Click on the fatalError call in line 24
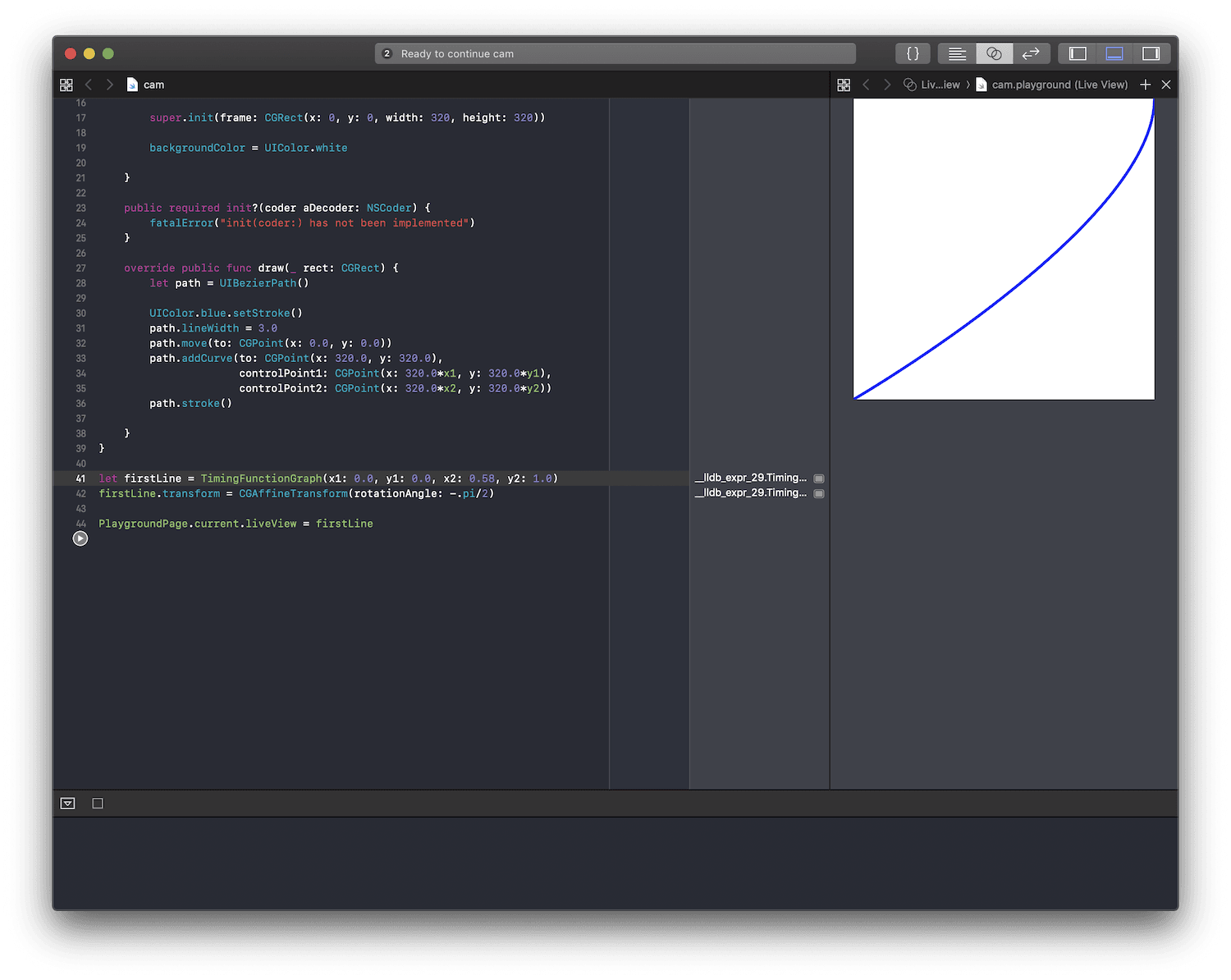The width and height of the screenshot is (1231, 980). [x=312, y=222]
